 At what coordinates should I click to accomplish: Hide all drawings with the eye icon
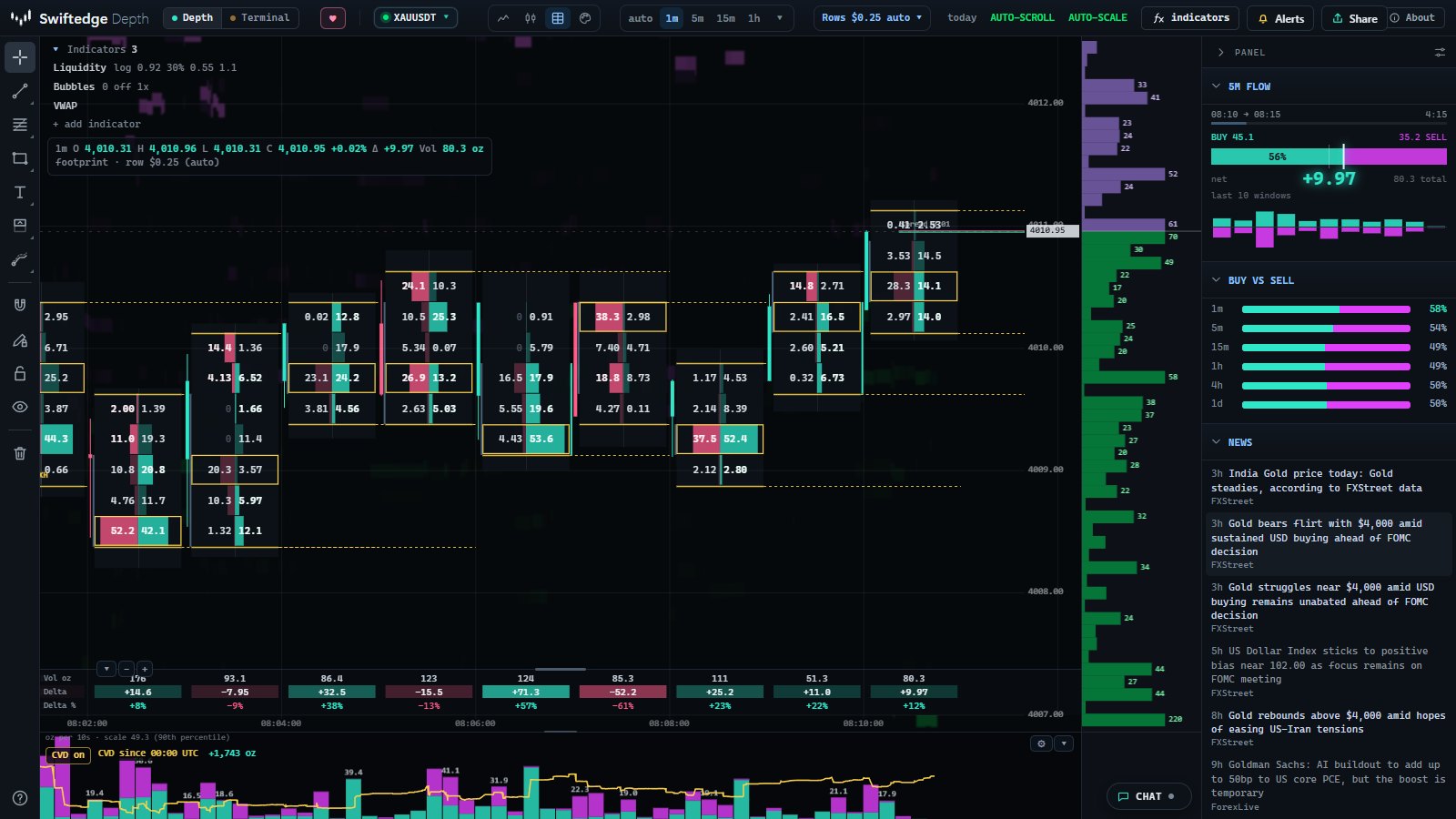point(20,407)
